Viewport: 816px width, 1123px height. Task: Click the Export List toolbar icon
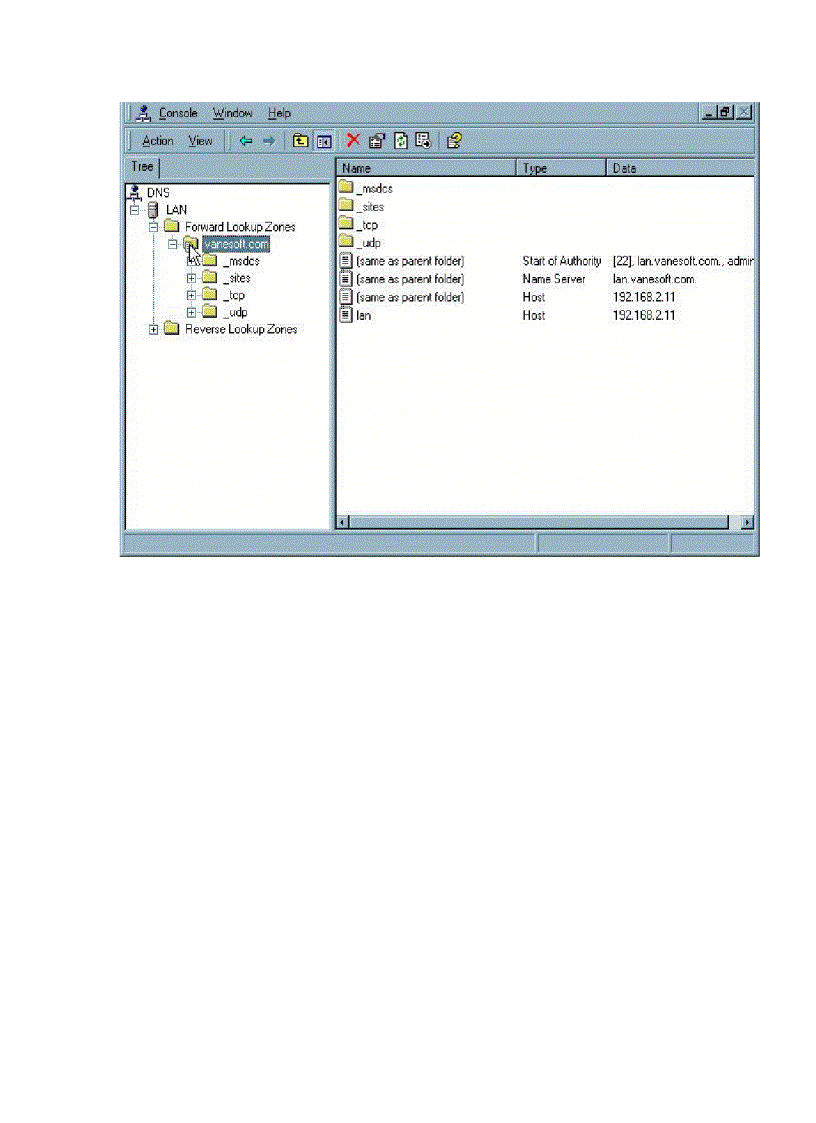coord(422,141)
